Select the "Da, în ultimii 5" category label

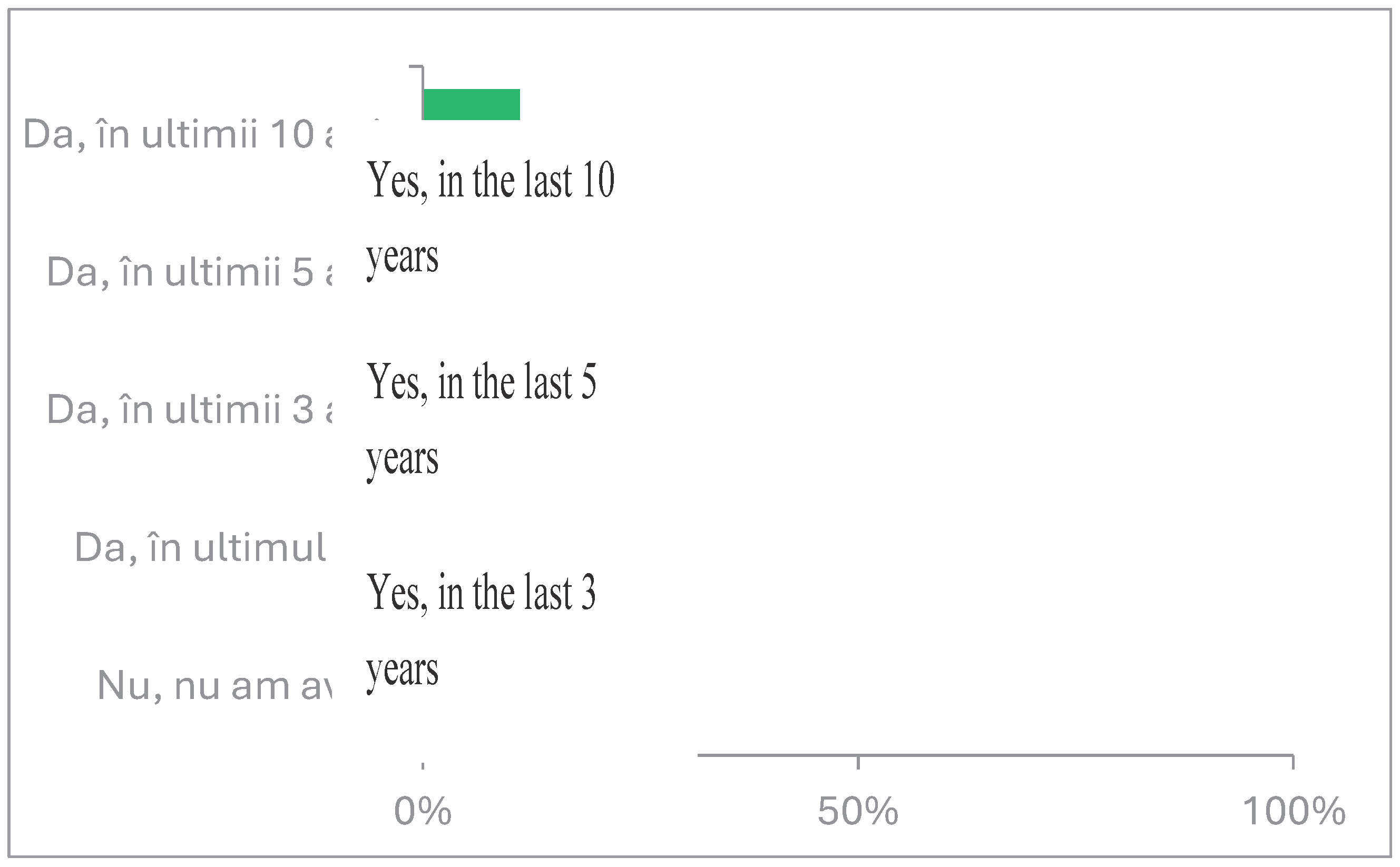tap(189, 272)
